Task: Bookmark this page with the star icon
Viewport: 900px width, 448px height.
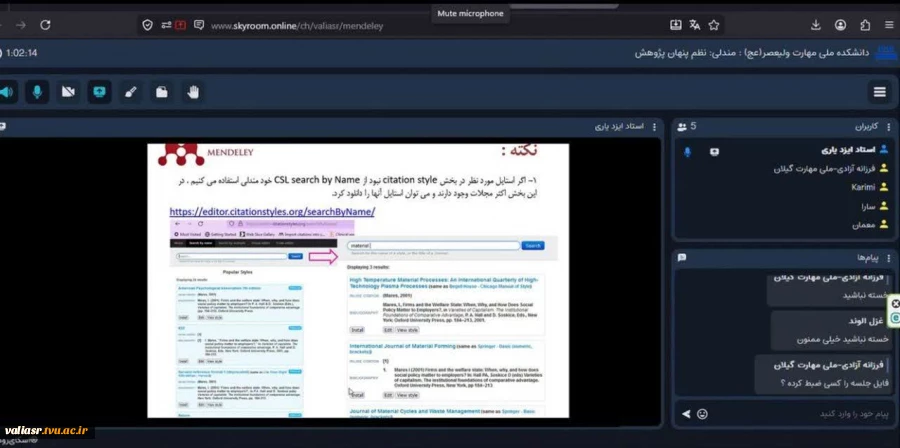Action: [713, 25]
